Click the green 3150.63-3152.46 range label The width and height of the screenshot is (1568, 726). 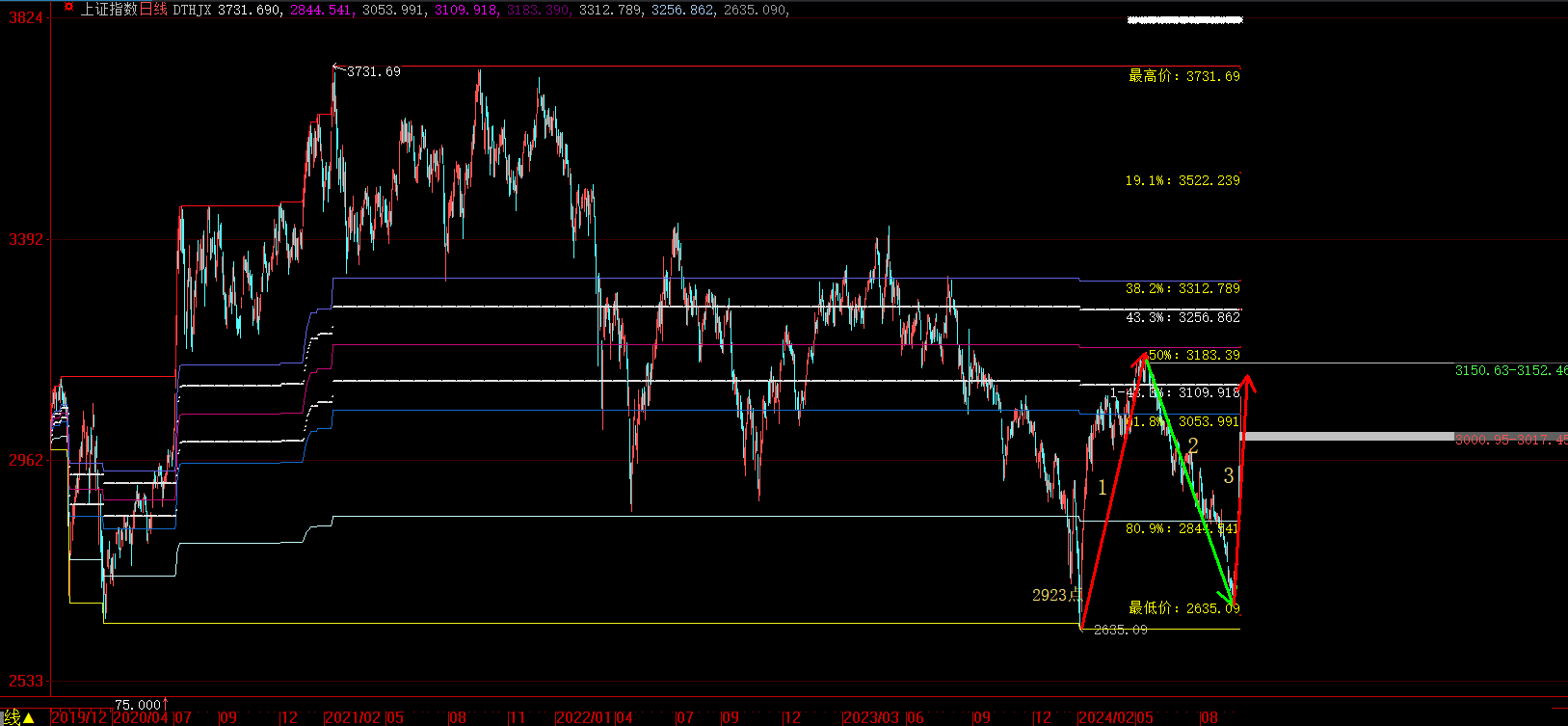coord(1511,370)
